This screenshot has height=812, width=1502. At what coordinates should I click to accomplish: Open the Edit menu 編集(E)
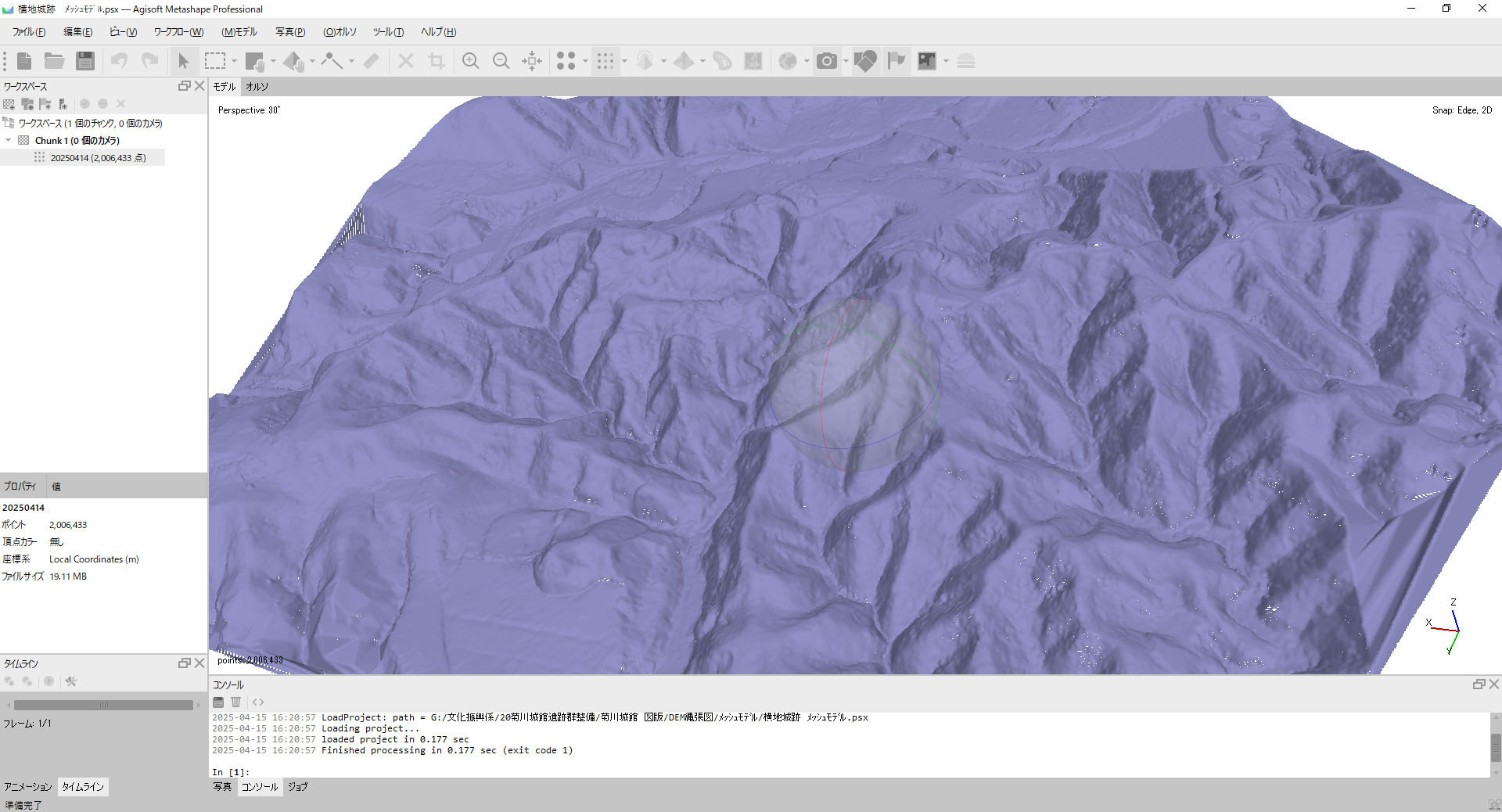pyautogui.click(x=77, y=32)
